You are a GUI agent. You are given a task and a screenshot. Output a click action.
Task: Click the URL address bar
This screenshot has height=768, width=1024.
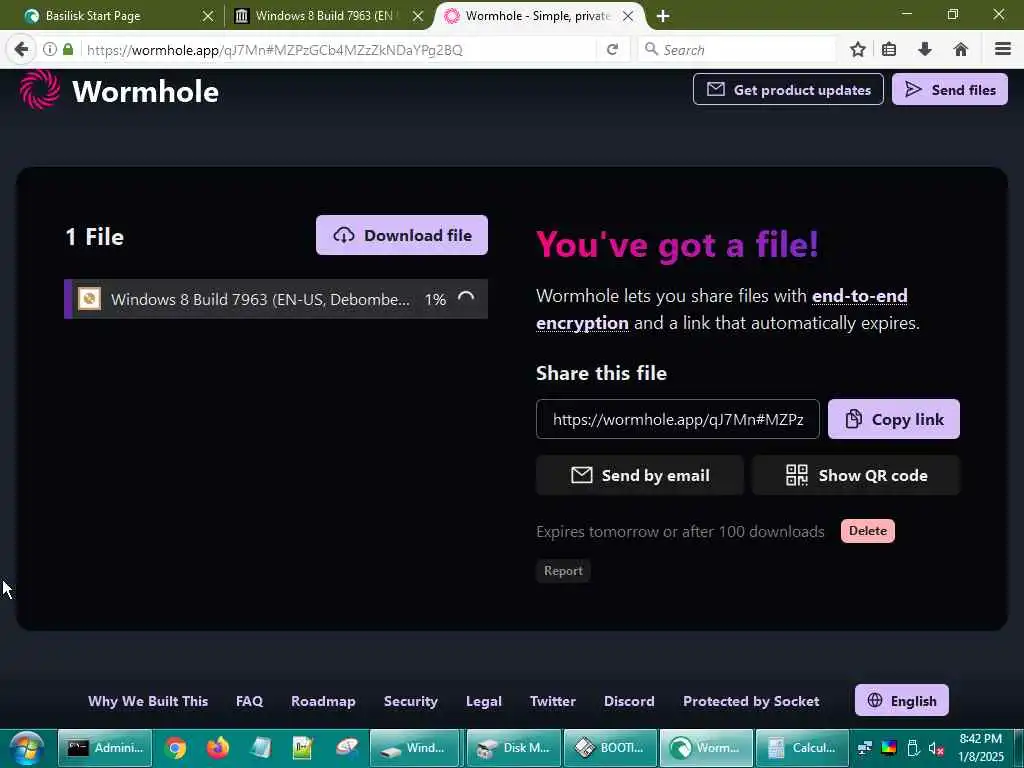click(x=340, y=50)
